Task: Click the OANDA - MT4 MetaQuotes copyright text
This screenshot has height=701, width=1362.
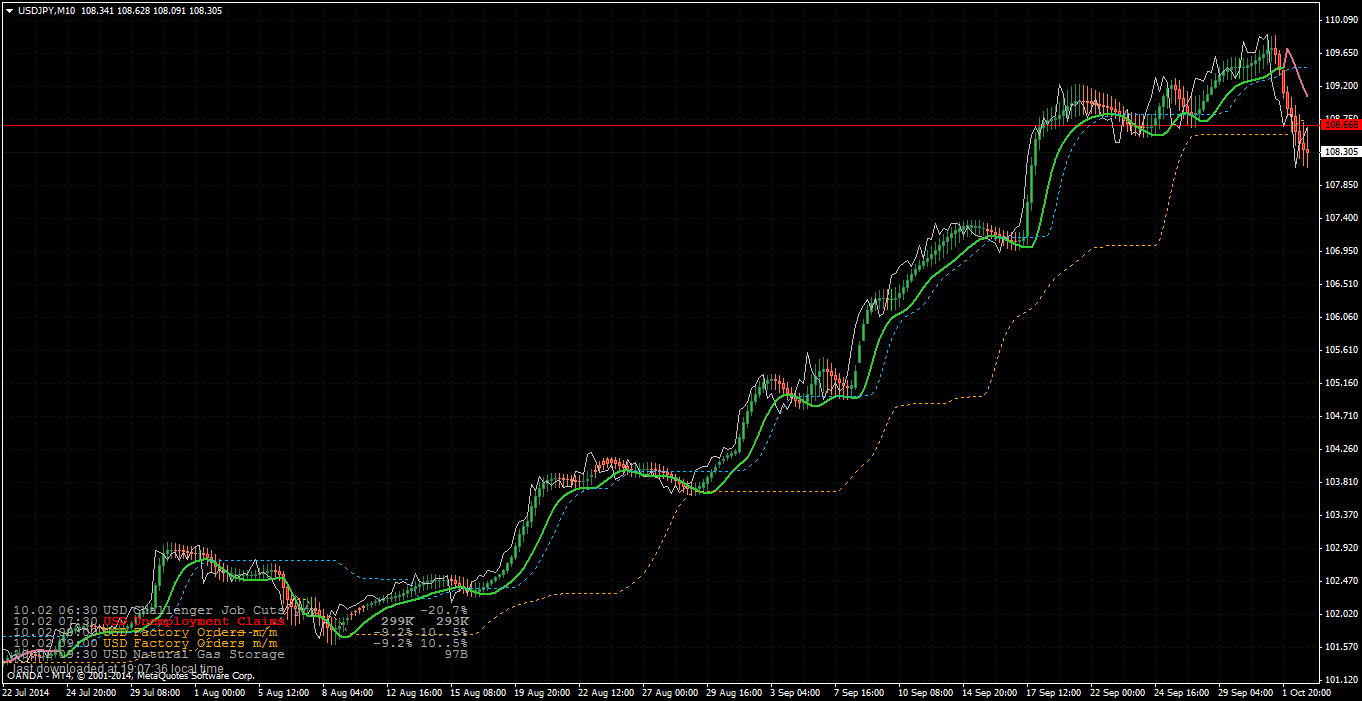Action: (x=130, y=676)
